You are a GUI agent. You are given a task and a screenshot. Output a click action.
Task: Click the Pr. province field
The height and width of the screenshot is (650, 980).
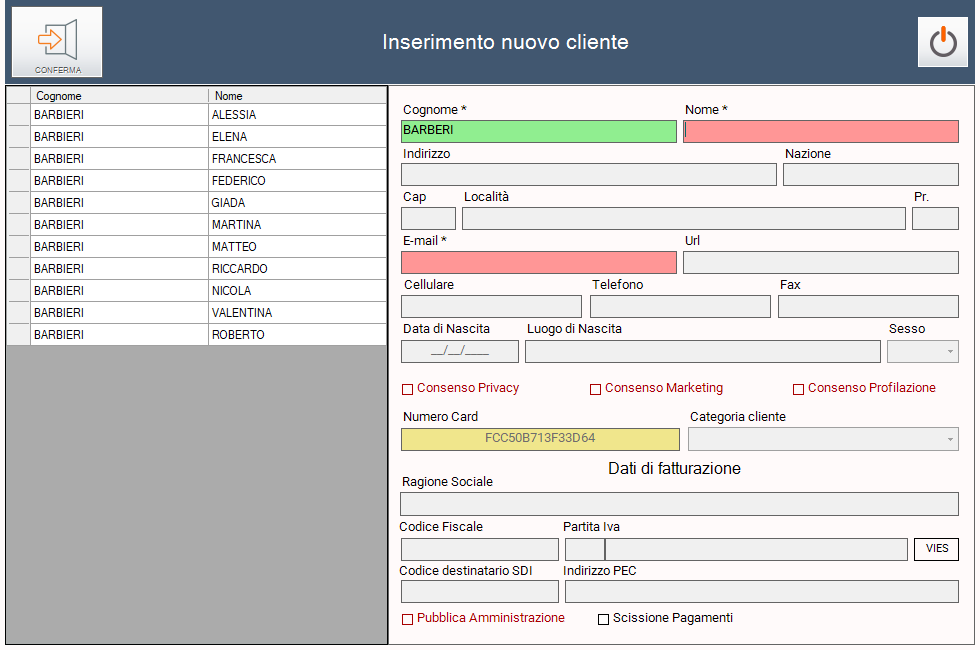pos(935,218)
